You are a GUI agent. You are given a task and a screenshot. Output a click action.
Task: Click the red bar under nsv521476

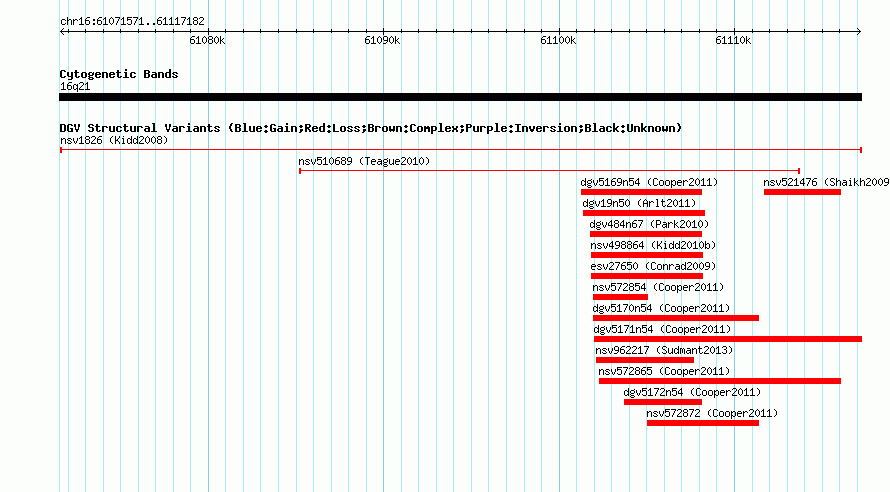click(x=802, y=192)
